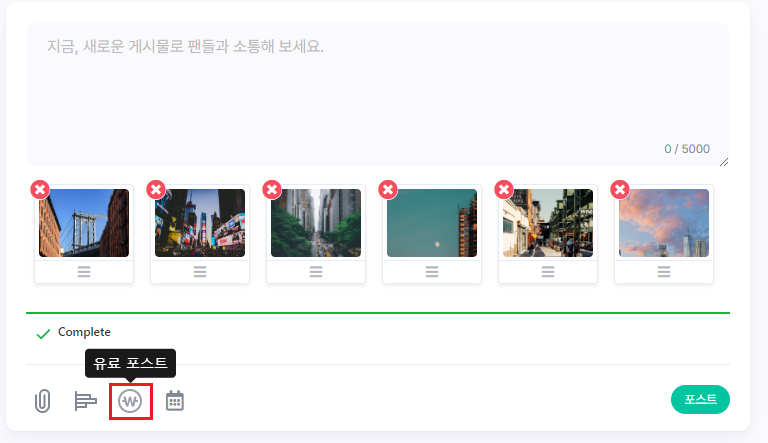This screenshot has width=768, height=443.
Task: Click reorder handle under moon sky thumbnail
Action: point(432,271)
